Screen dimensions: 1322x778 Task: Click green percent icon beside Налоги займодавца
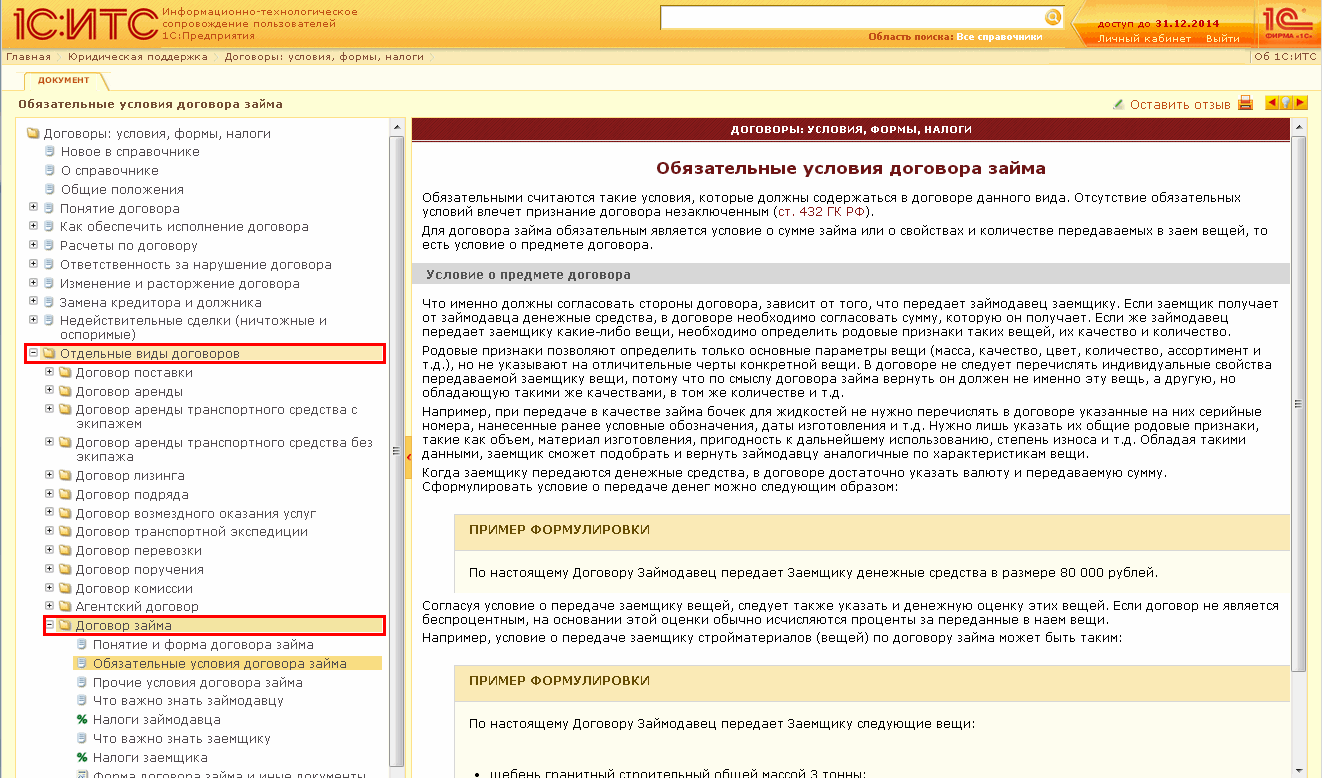point(82,720)
